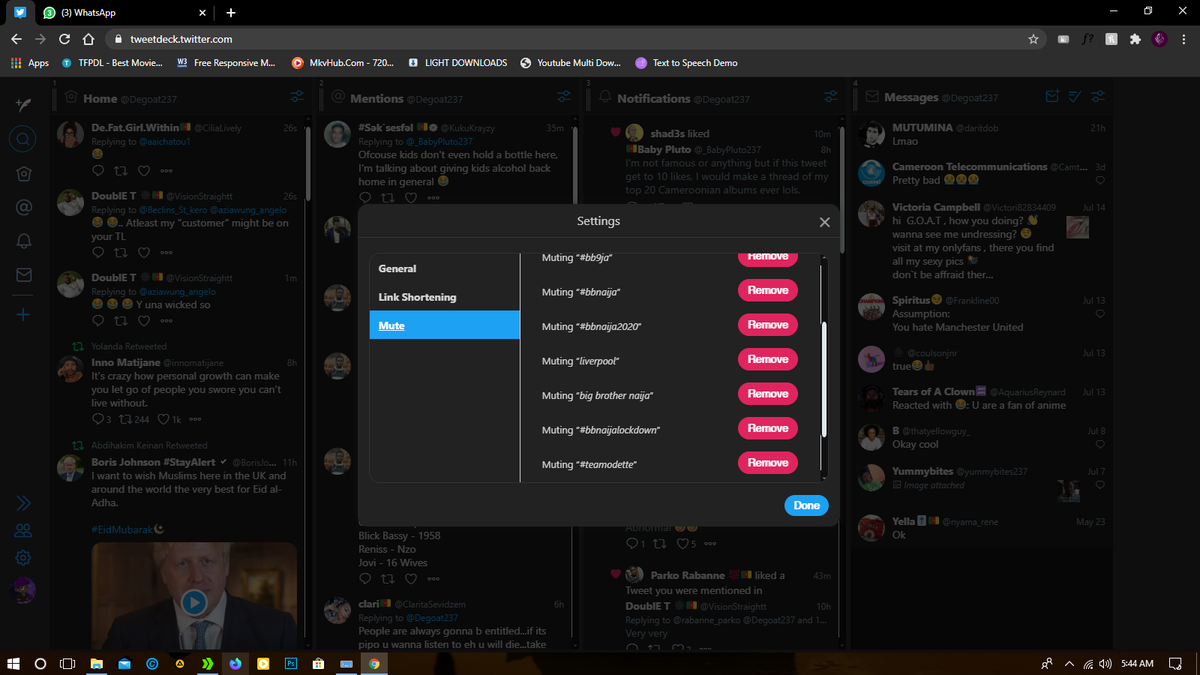The image size is (1200, 675).
Task: Open the taskbar volume control
Action: (x=1105, y=663)
